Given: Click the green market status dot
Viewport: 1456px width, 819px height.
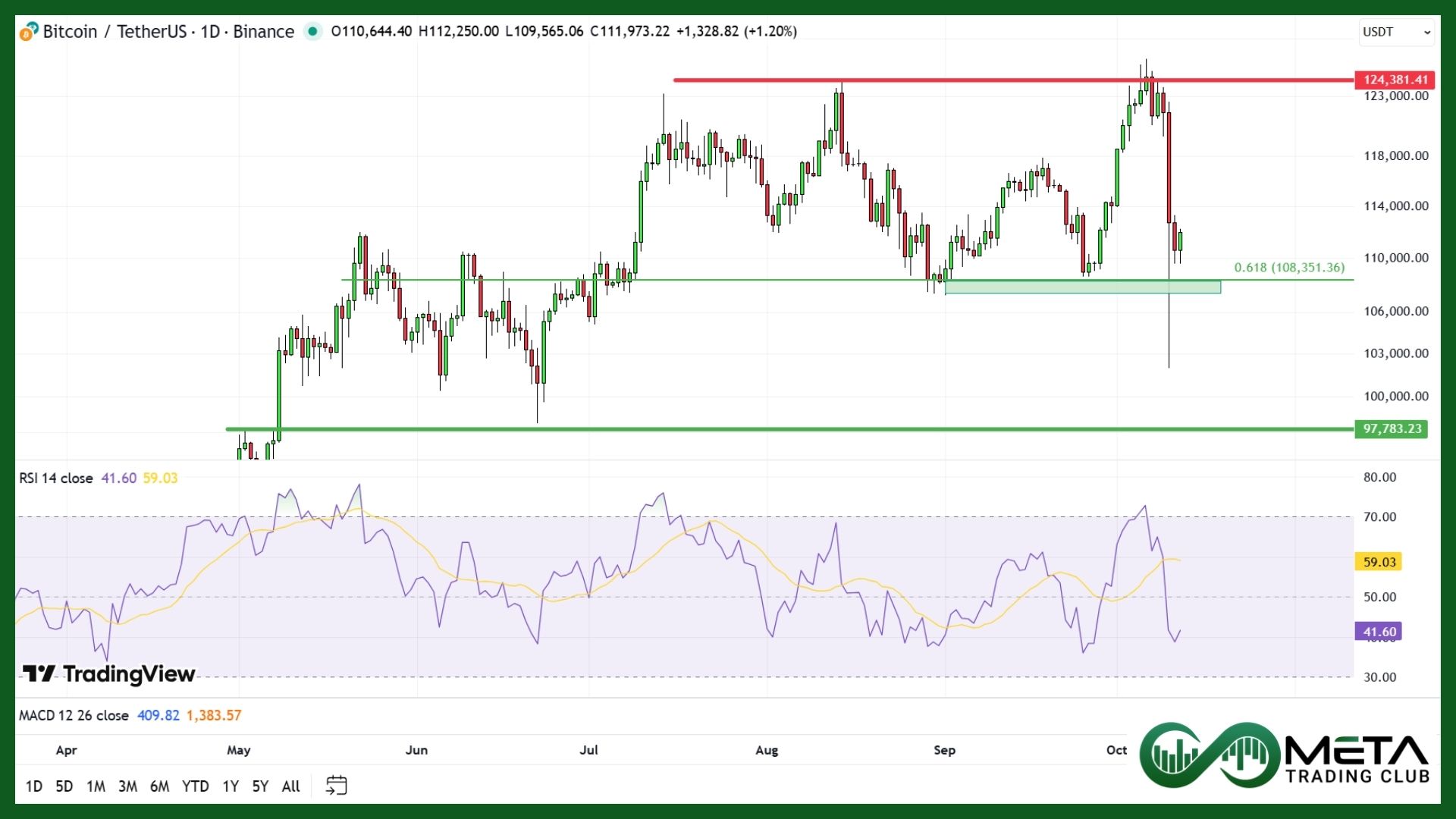Looking at the screenshot, I should (312, 32).
